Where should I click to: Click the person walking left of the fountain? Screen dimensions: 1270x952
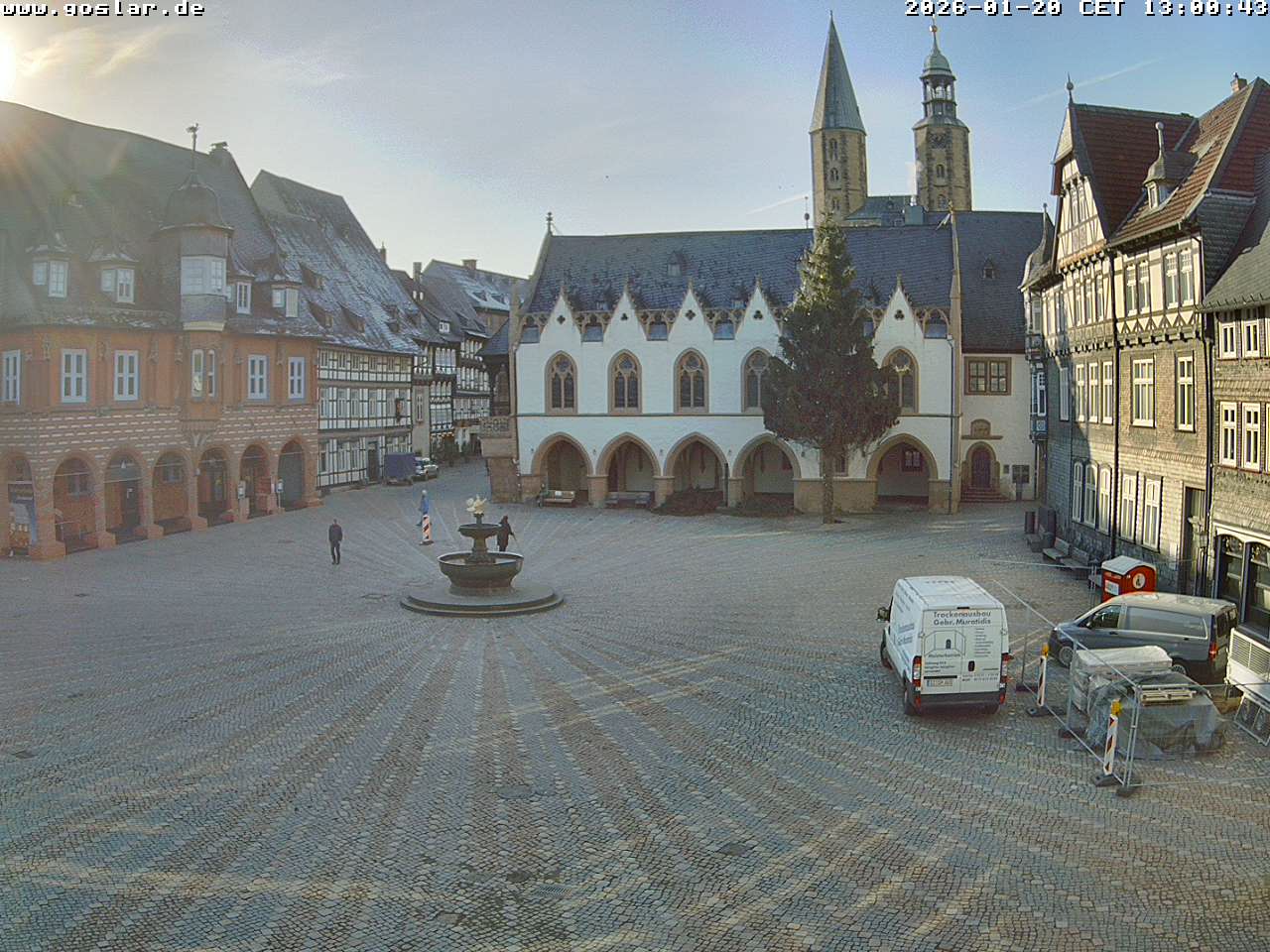(x=335, y=540)
